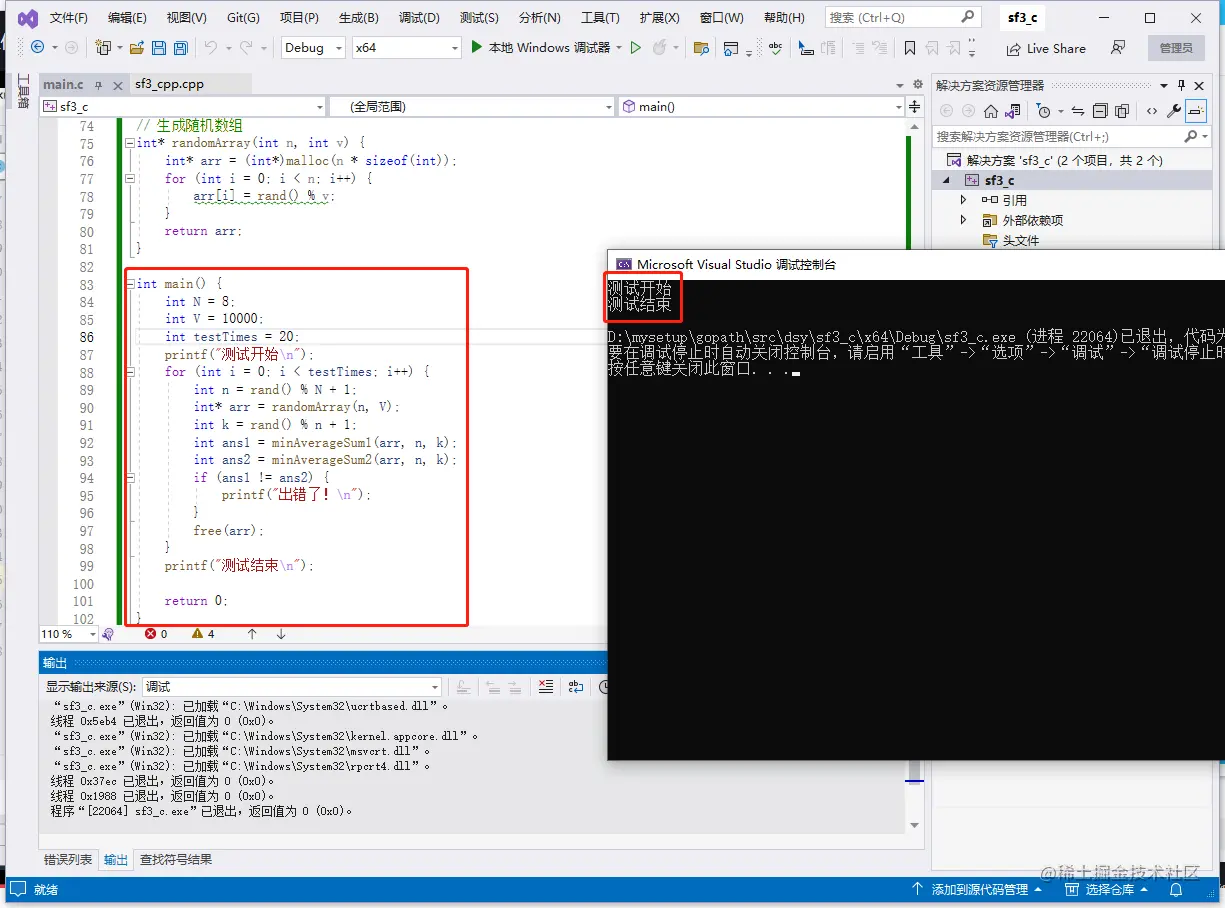Open the 编辑(E) menu
The height and width of the screenshot is (908, 1225).
[127, 18]
